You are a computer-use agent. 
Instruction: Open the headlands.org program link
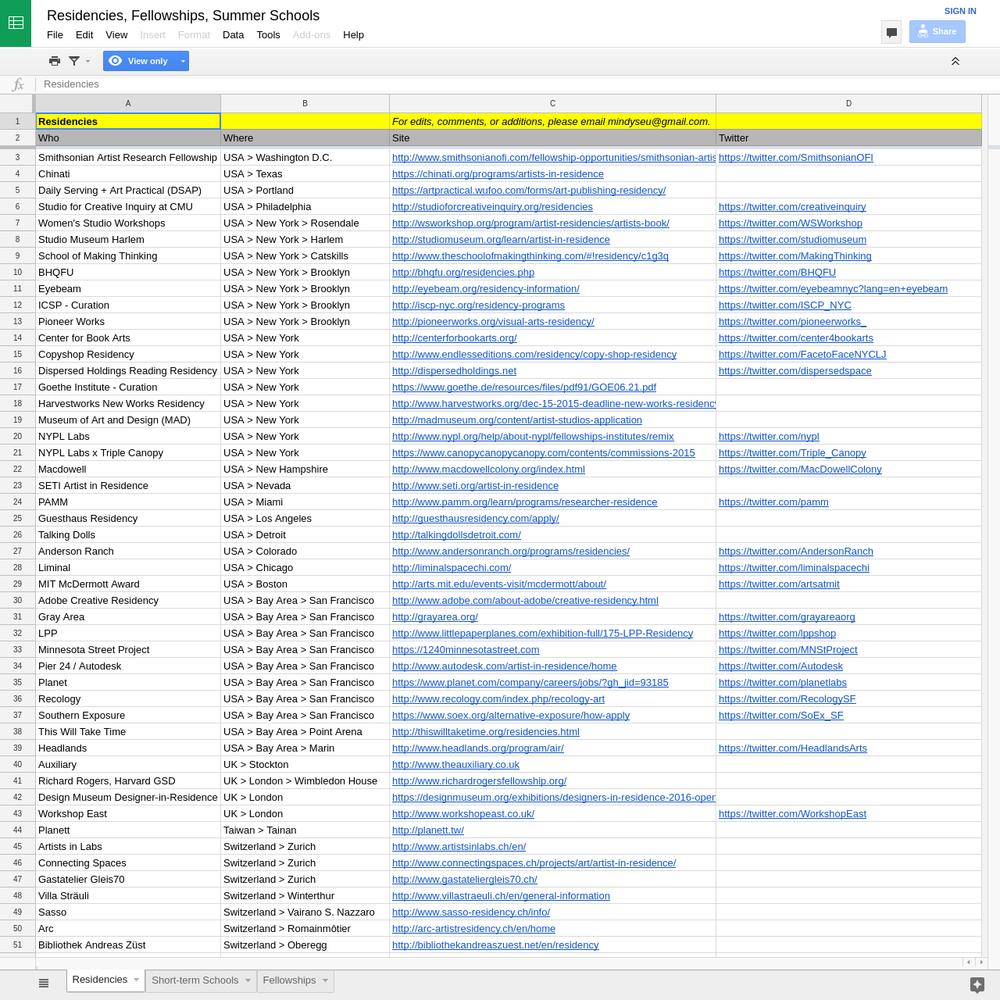(x=478, y=749)
